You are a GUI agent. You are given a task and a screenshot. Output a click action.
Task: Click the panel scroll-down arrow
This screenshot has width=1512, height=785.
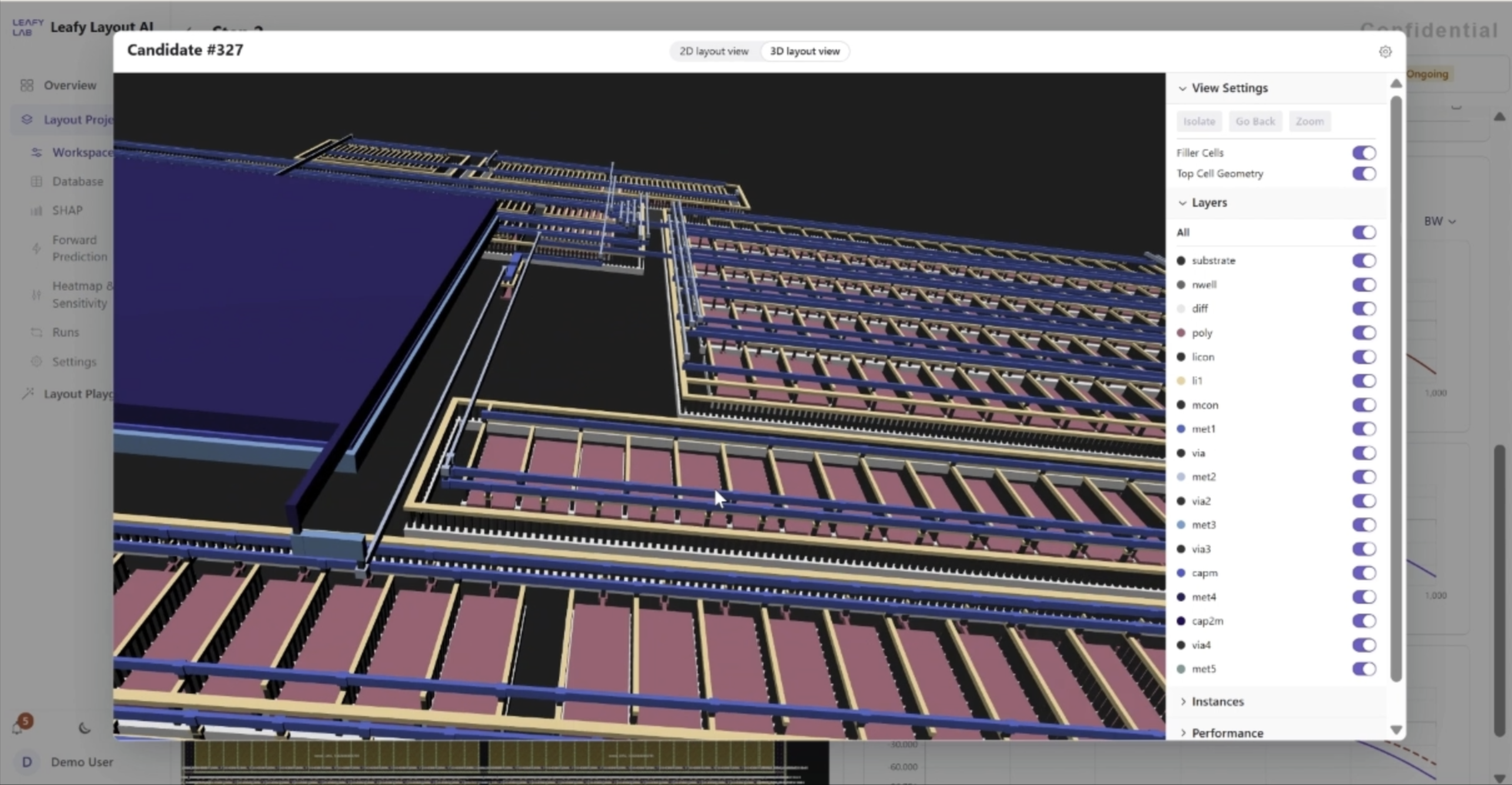1396,730
